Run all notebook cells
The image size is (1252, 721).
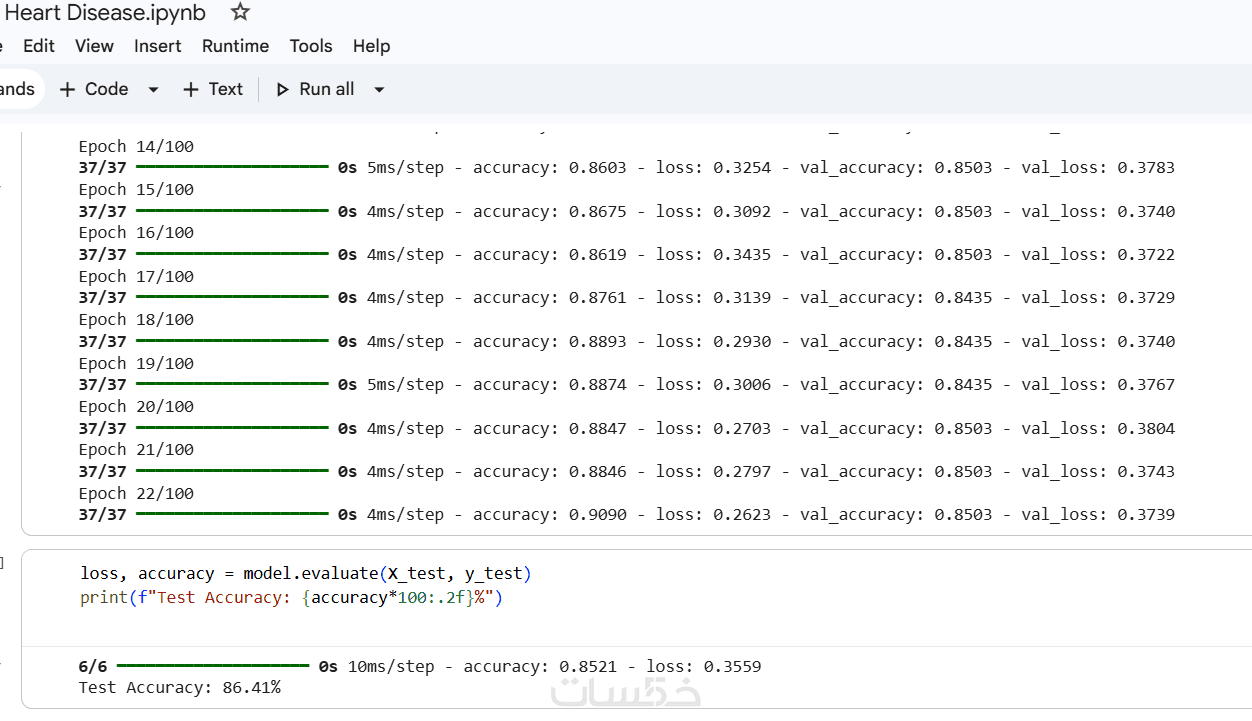[315, 89]
